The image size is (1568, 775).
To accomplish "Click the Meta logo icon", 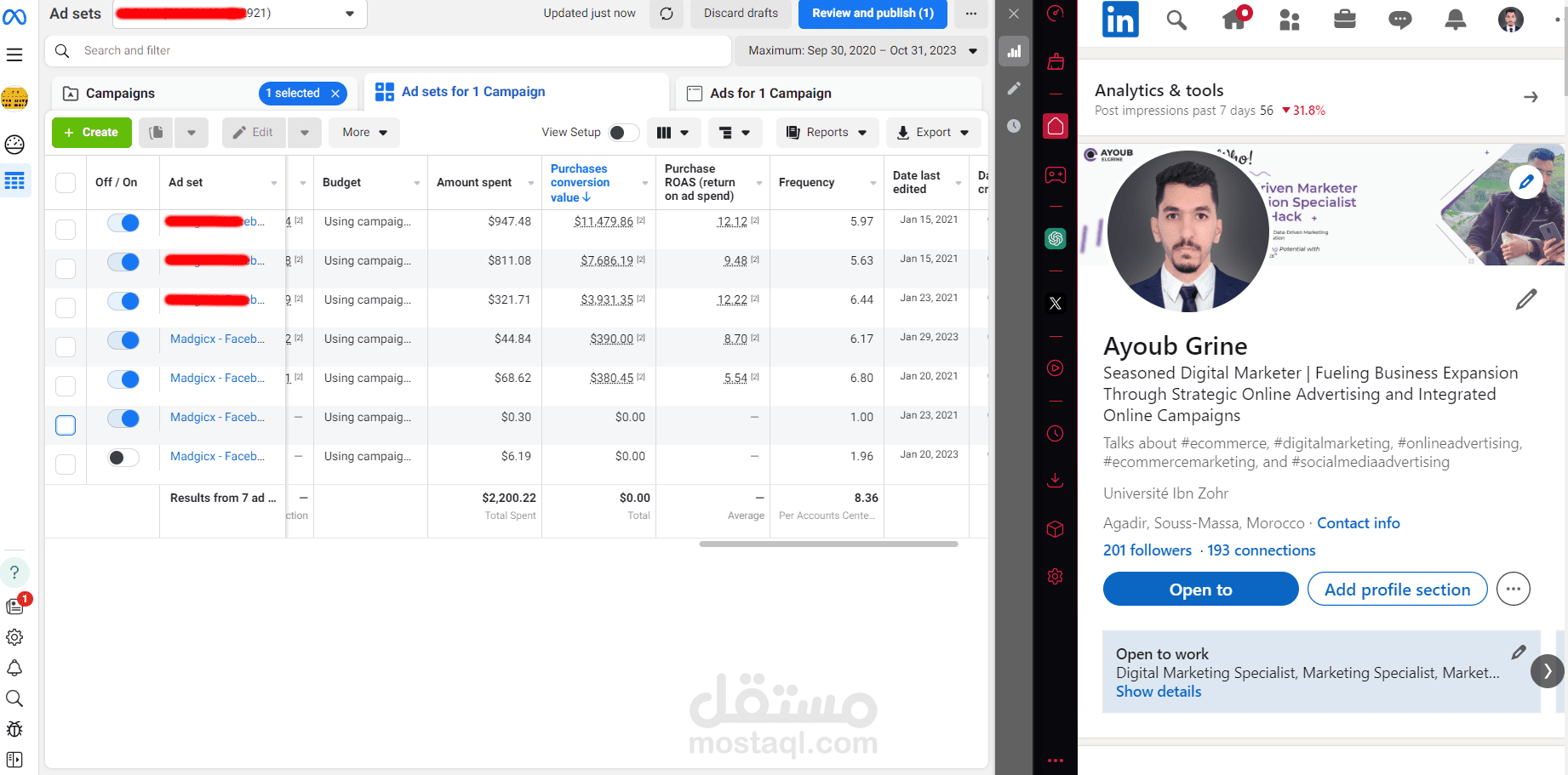I will [x=14, y=16].
